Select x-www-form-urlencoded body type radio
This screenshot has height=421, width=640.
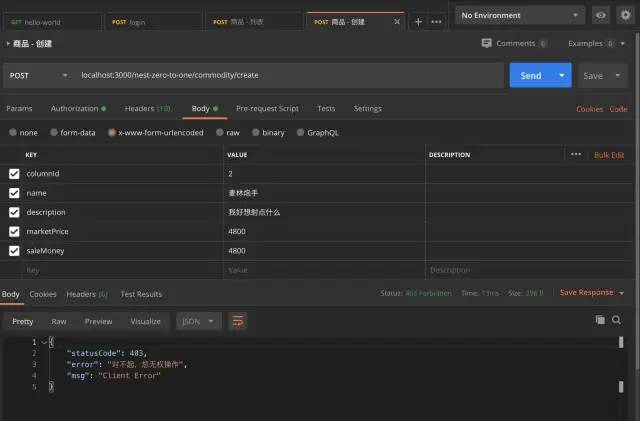coord(111,132)
